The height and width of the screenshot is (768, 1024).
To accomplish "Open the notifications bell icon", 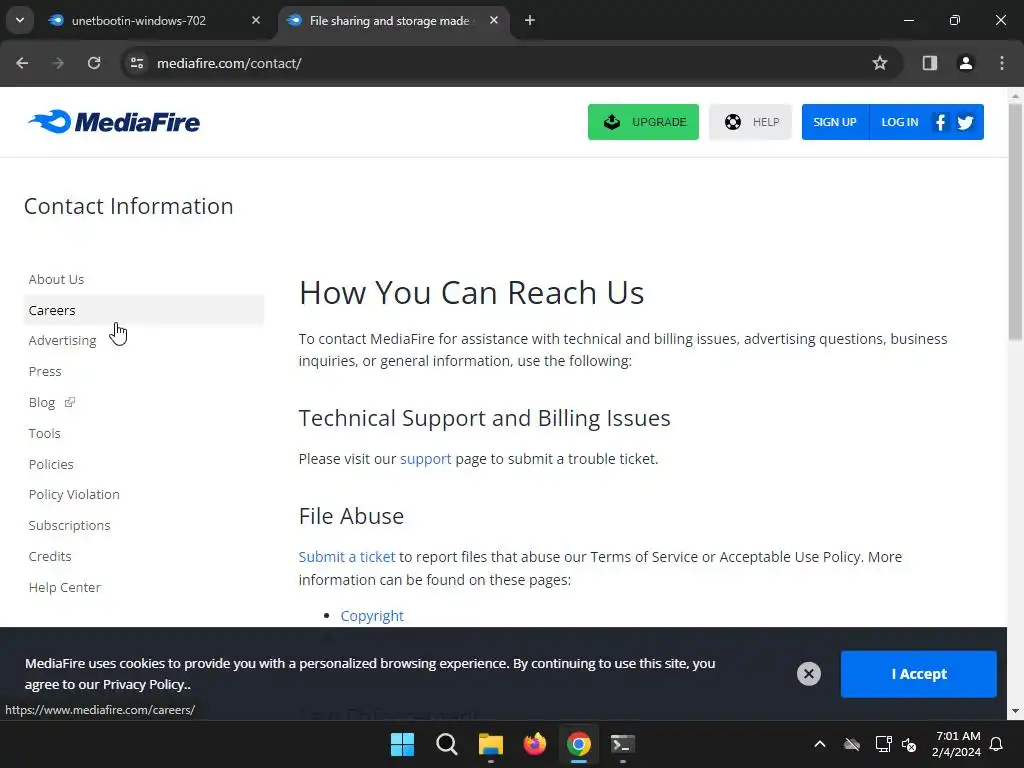I will tap(997, 744).
